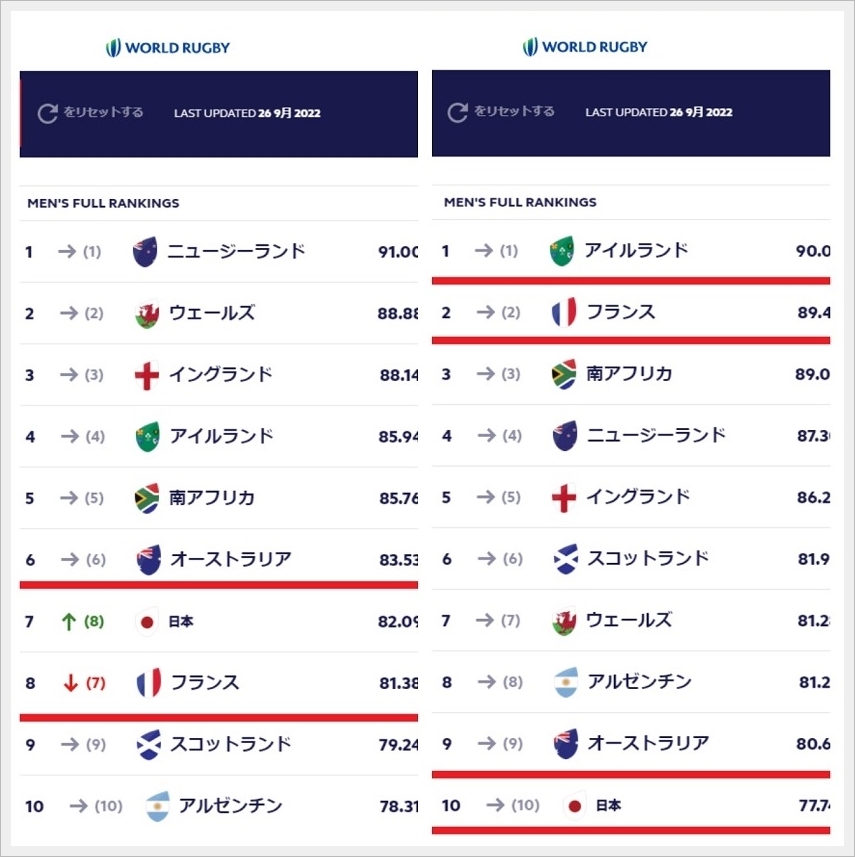Click Argentina flag at rank 10 on left
The width and height of the screenshot is (855, 857).
point(158,806)
